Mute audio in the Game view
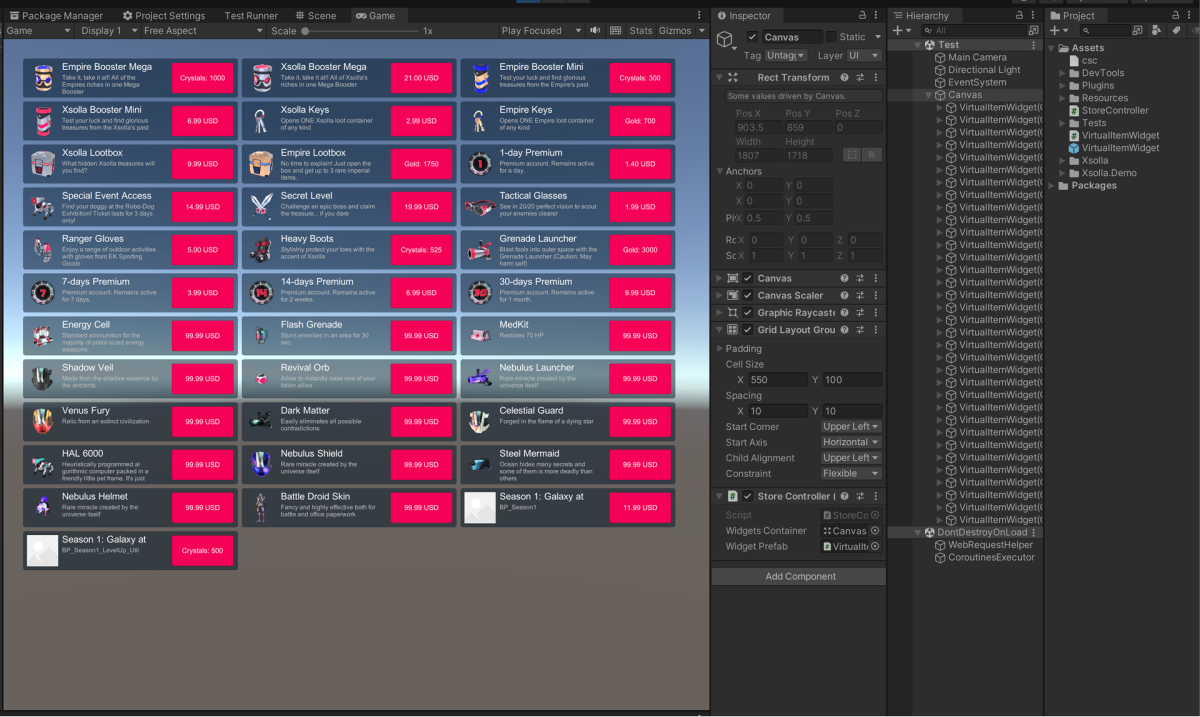The height and width of the screenshot is (717, 1200). point(596,31)
